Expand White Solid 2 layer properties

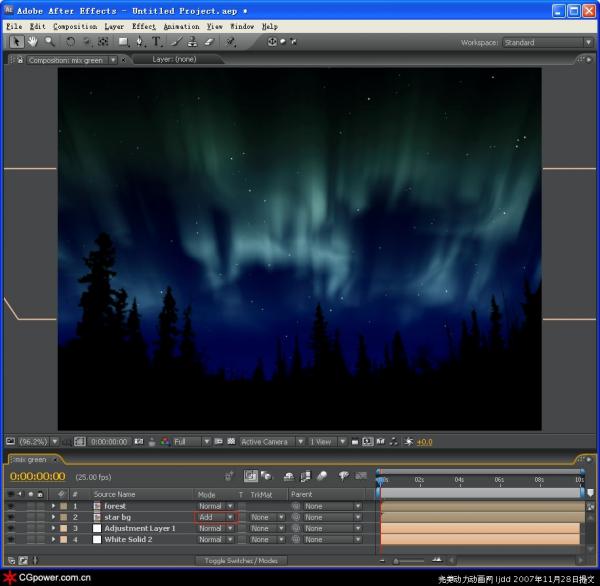coord(53,539)
